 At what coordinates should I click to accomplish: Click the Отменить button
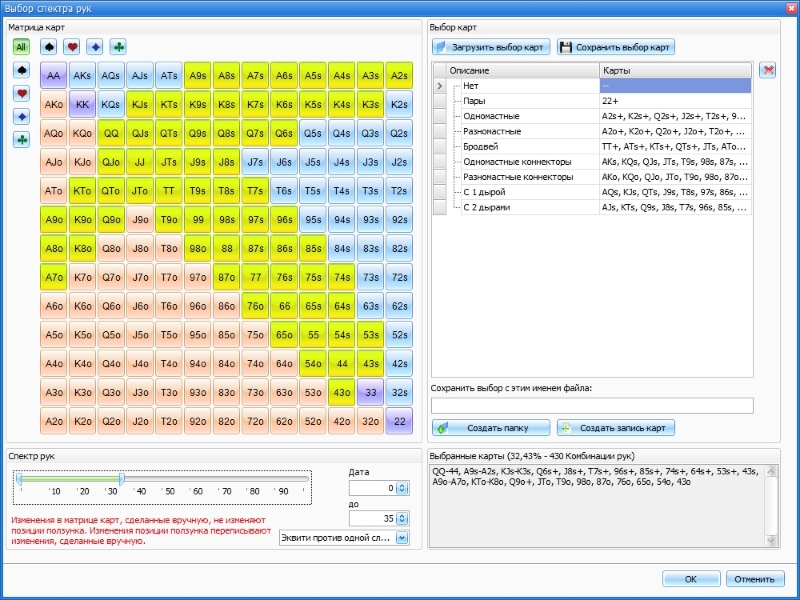(x=755, y=579)
